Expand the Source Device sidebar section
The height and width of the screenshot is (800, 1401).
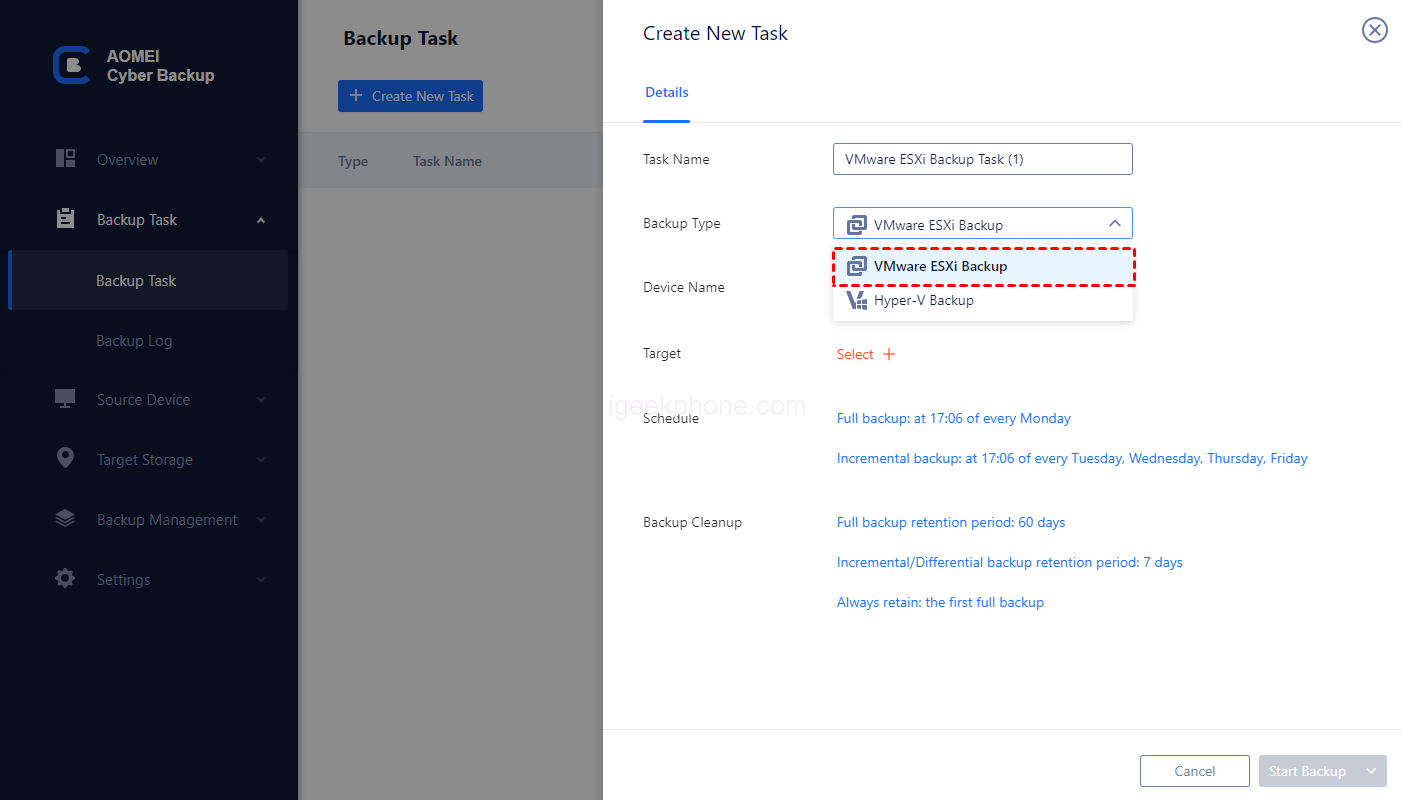[261, 400]
